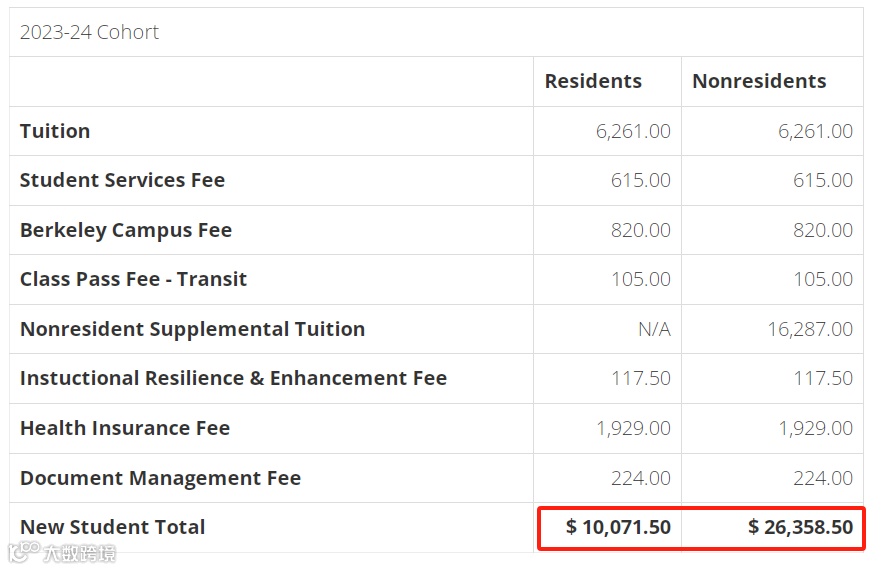Select the Health Insurance Fee label
This screenshot has width=881, height=570.
pyautogui.click(x=125, y=428)
